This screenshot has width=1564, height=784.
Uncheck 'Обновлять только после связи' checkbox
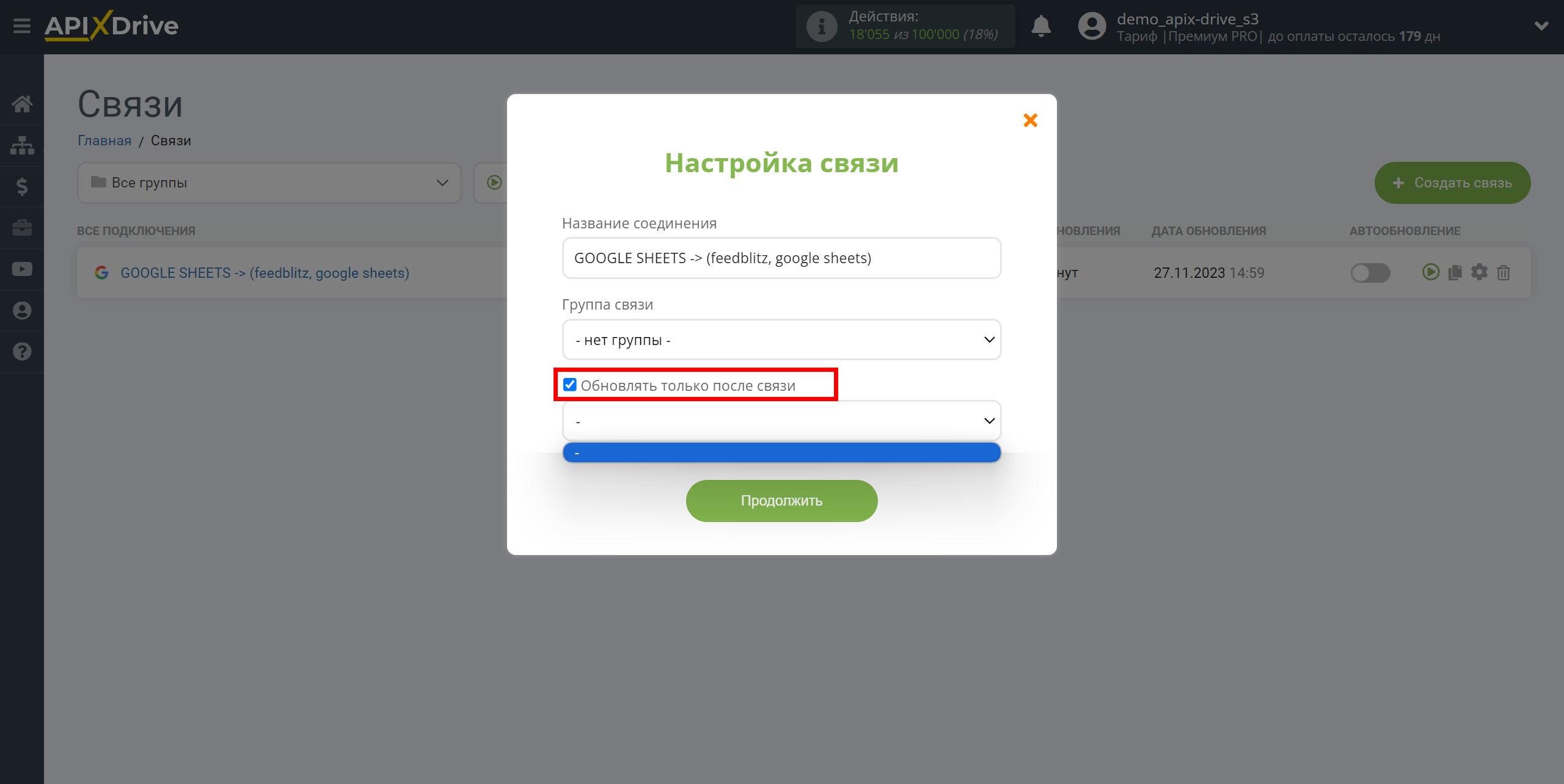pyautogui.click(x=569, y=385)
